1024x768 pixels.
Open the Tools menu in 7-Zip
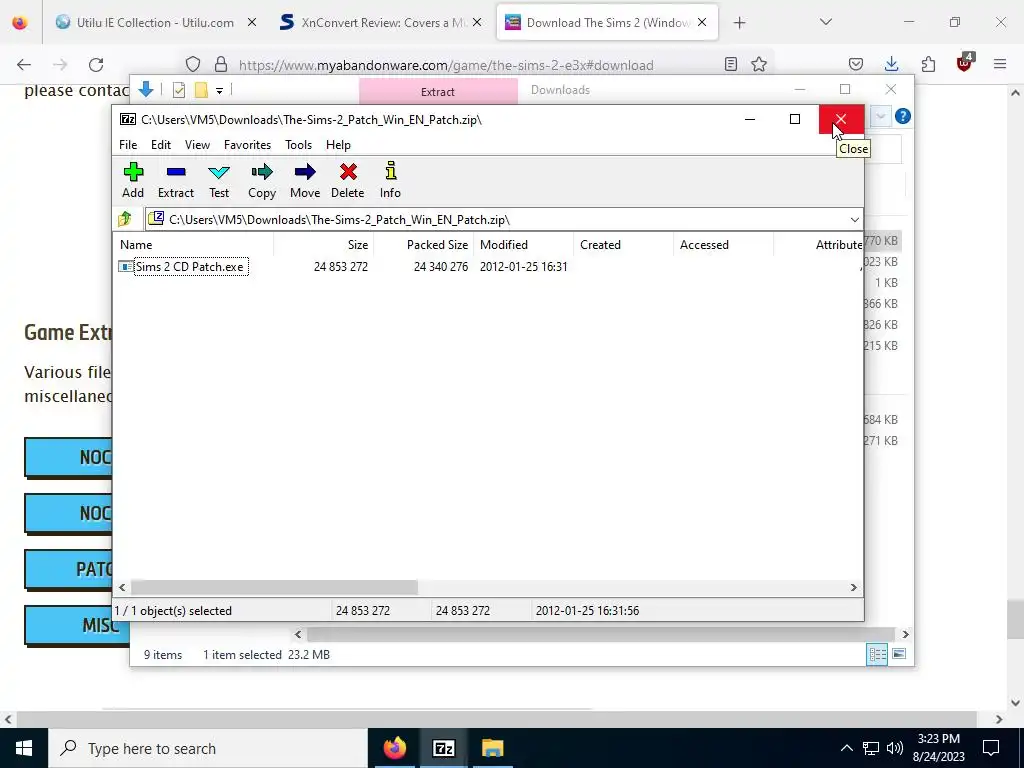pyautogui.click(x=298, y=145)
